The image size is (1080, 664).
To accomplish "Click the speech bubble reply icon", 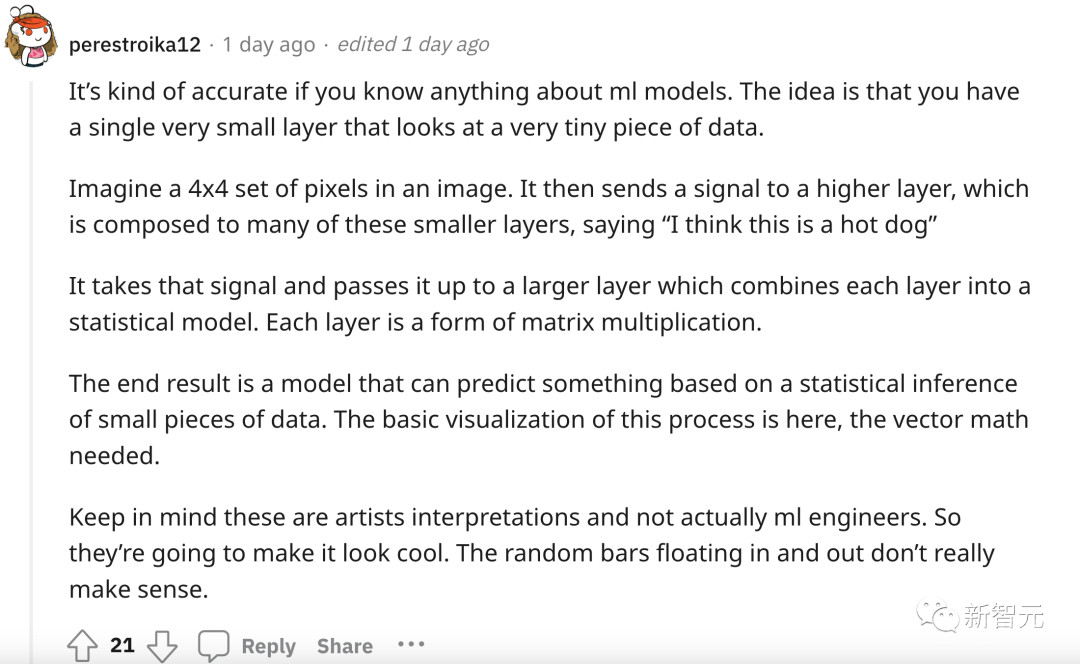I will point(214,645).
